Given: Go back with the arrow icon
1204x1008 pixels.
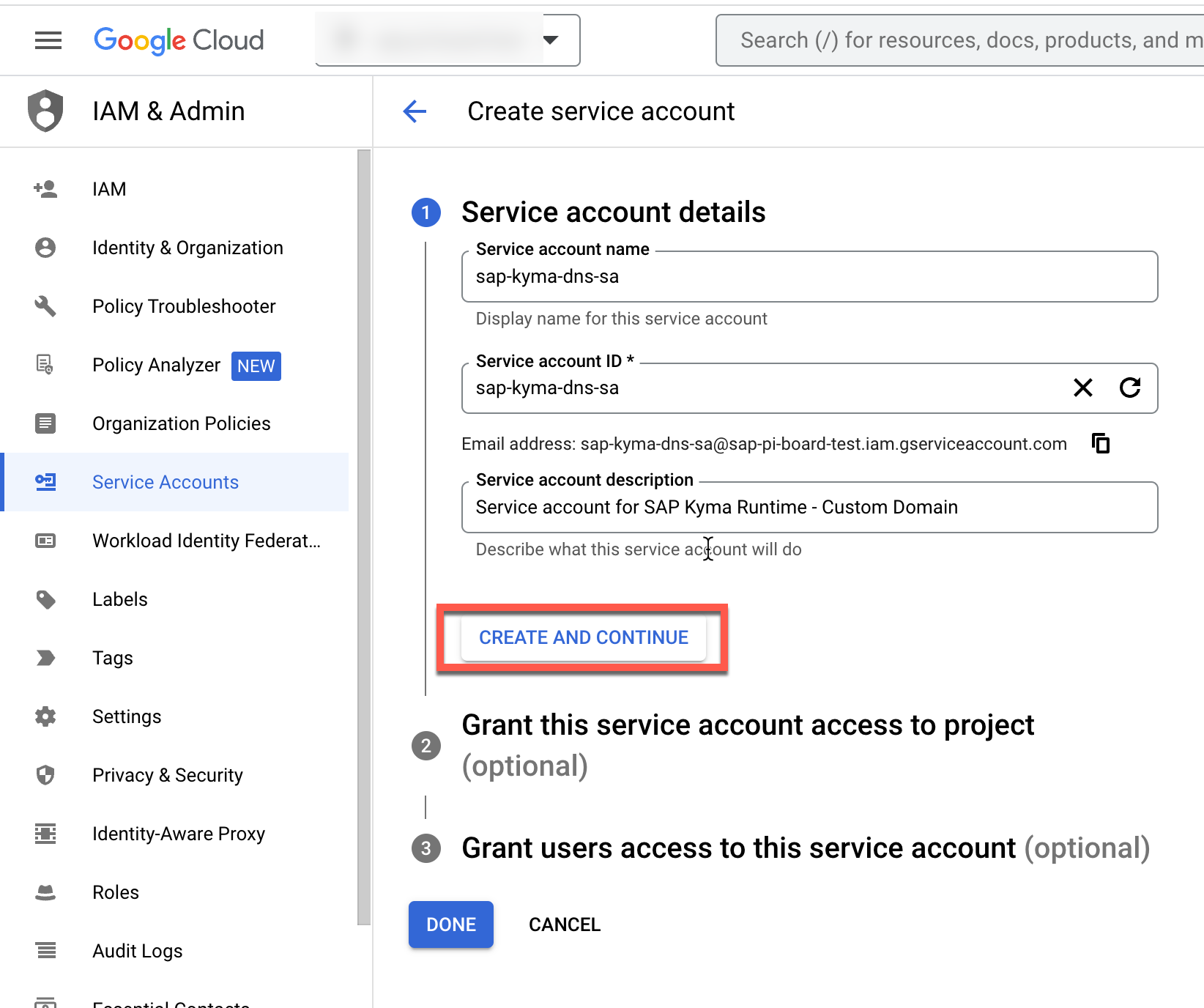Looking at the screenshot, I should [415, 111].
